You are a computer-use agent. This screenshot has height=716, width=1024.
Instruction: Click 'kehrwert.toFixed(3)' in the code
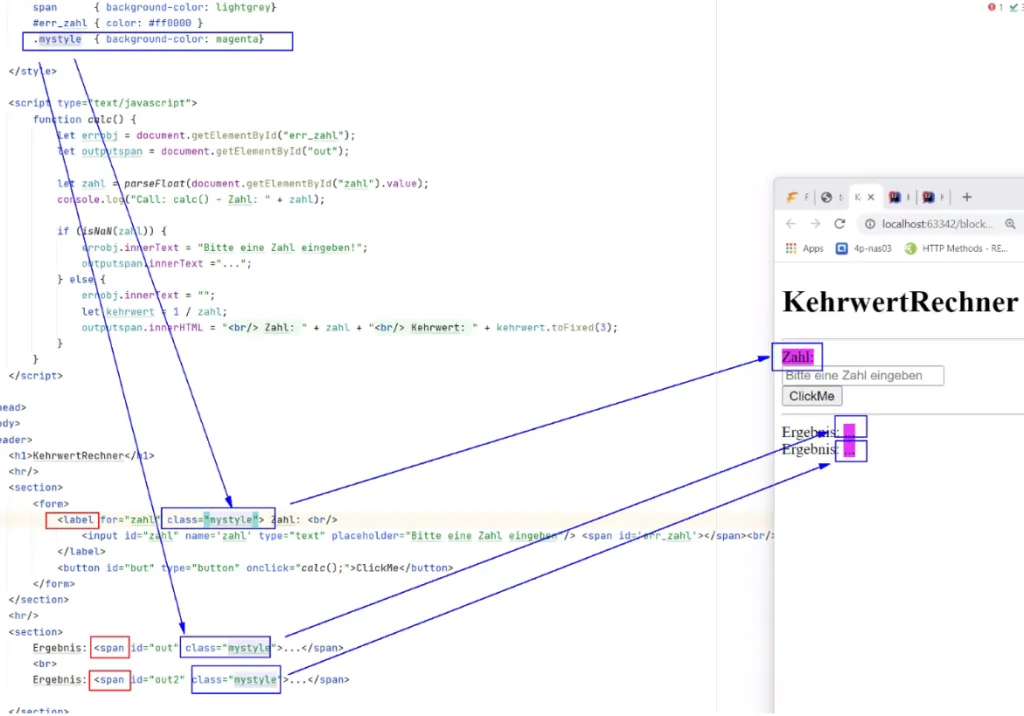(x=556, y=327)
